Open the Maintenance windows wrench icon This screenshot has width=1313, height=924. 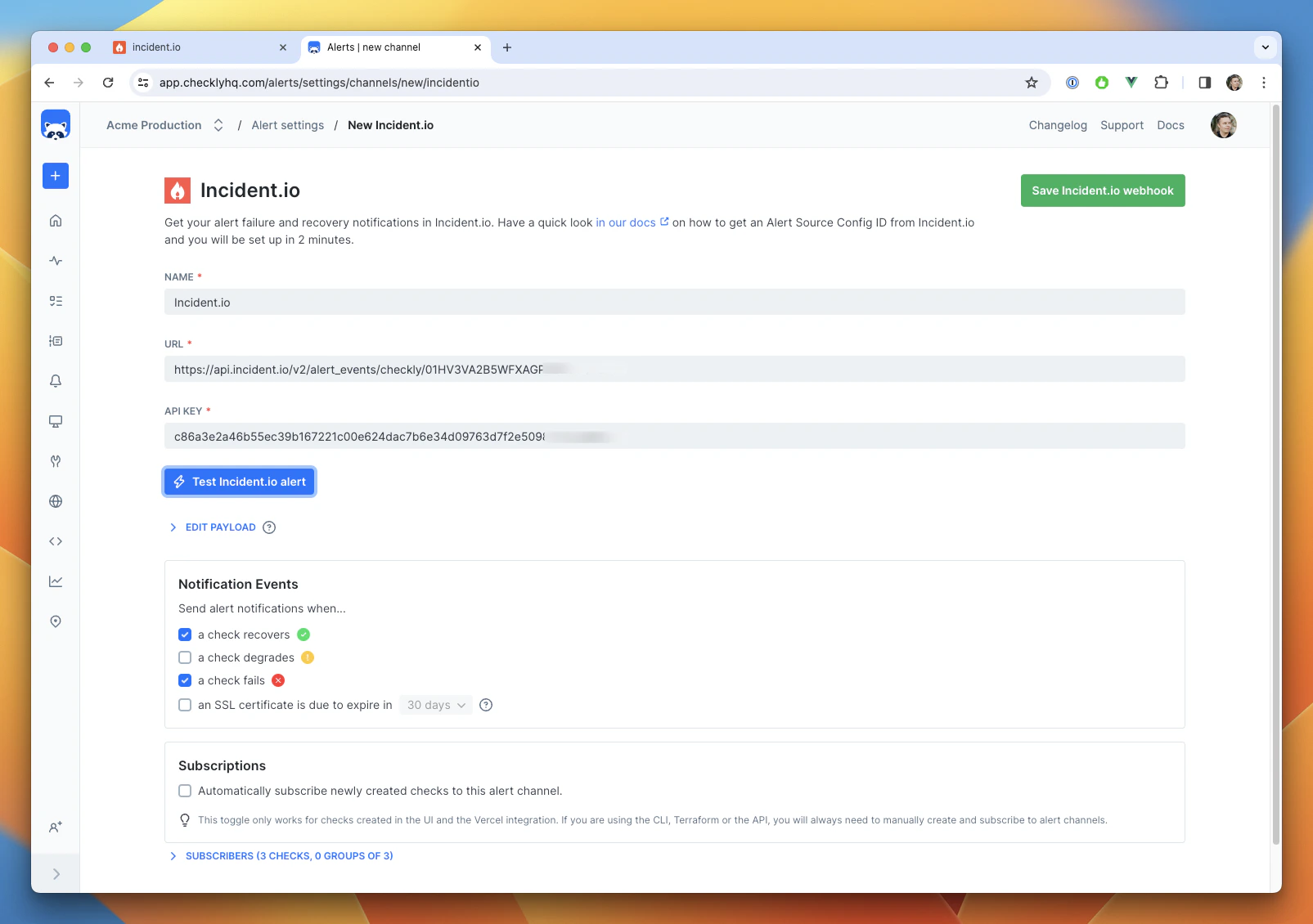pyautogui.click(x=55, y=461)
